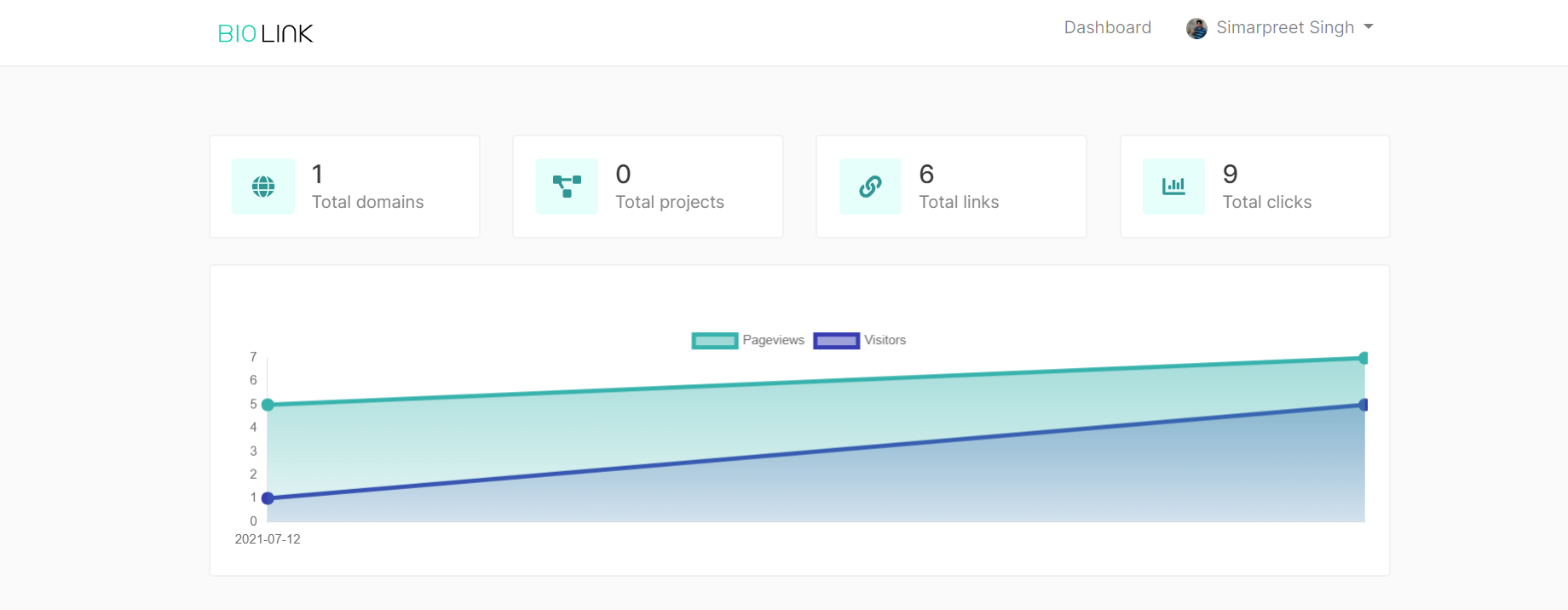Click the right Visitors data point at 5
1568x610 pixels.
click(x=1363, y=405)
